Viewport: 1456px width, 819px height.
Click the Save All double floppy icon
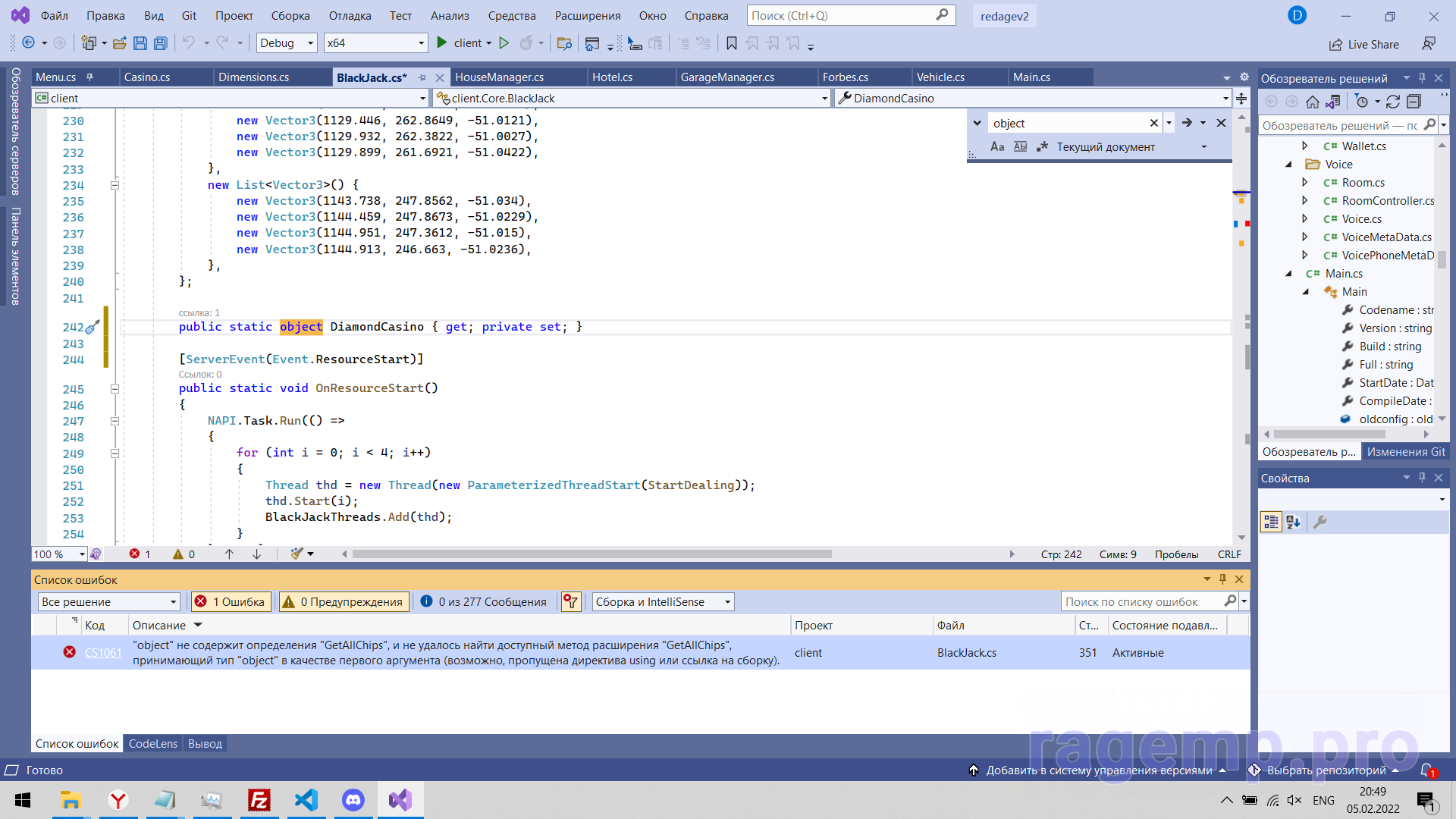pos(160,43)
